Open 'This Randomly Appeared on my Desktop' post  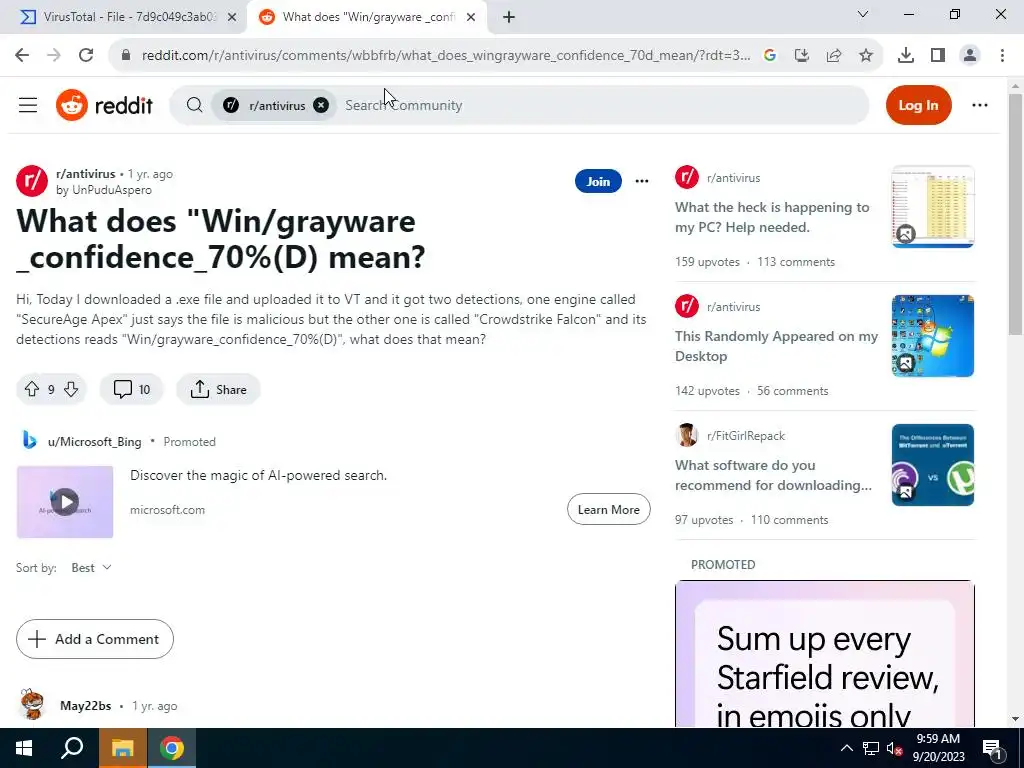[776, 346]
